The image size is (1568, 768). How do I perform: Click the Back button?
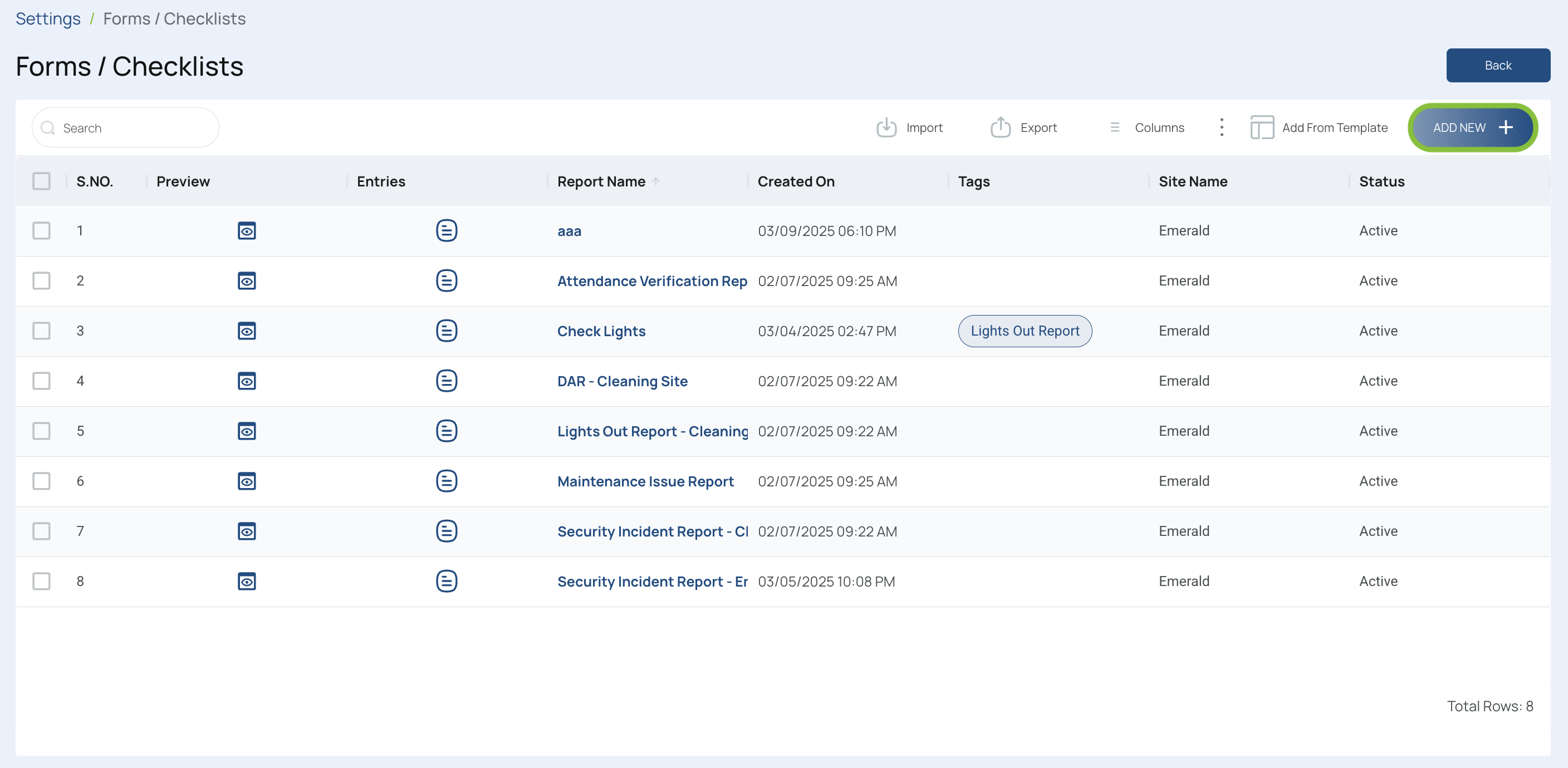[x=1498, y=65]
